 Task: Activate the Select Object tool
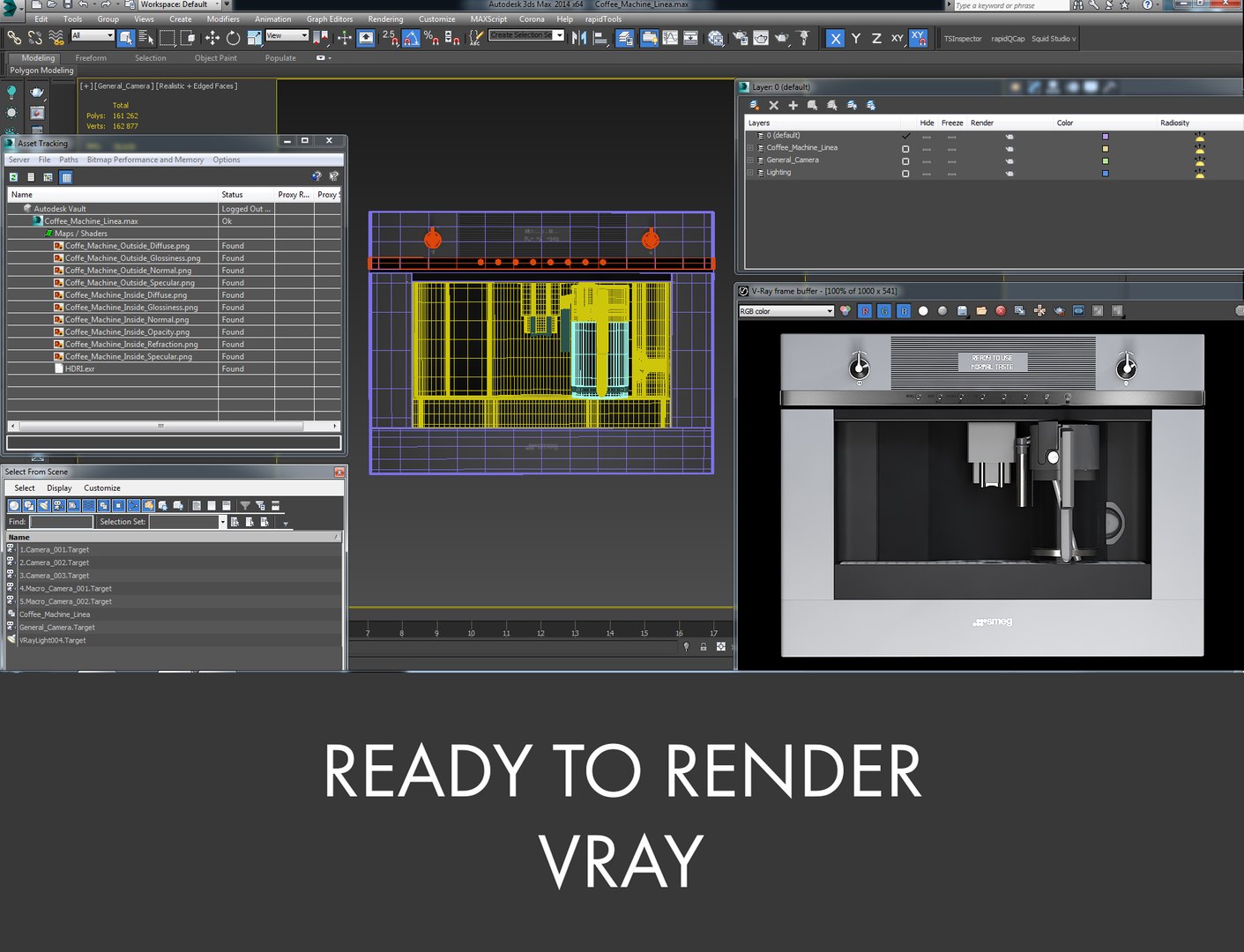pos(126,38)
